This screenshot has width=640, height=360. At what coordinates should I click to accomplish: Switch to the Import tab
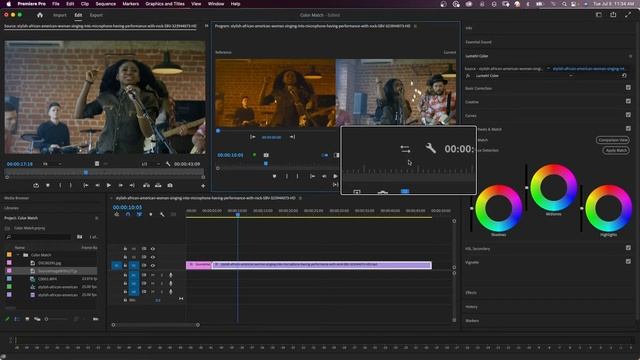pyautogui.click(x=60, y=15)
